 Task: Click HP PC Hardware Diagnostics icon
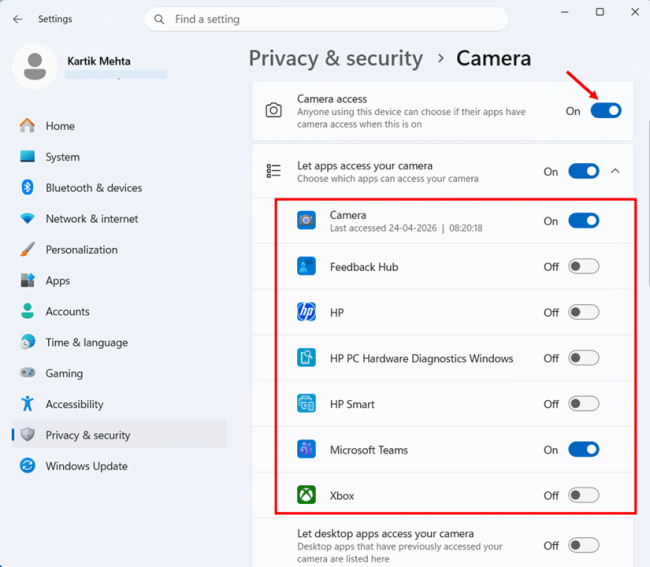click(306, 358)
